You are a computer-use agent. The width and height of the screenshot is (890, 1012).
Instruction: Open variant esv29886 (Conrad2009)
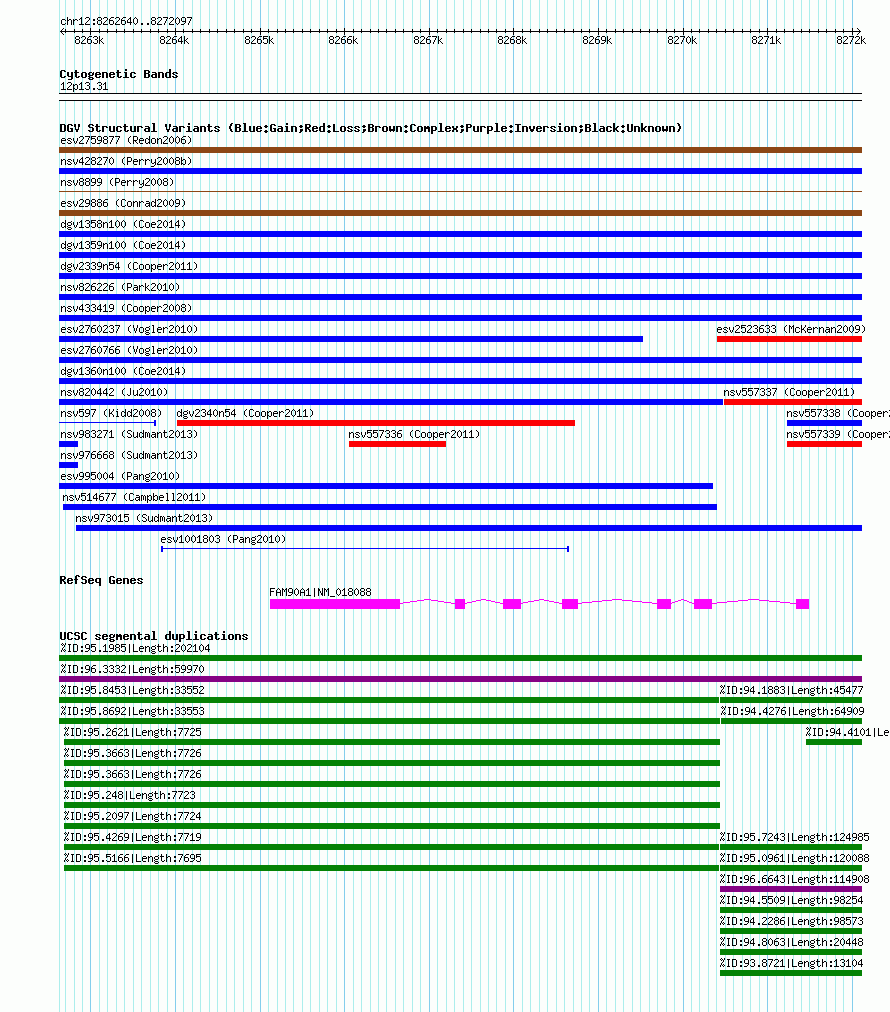[123, 203]
